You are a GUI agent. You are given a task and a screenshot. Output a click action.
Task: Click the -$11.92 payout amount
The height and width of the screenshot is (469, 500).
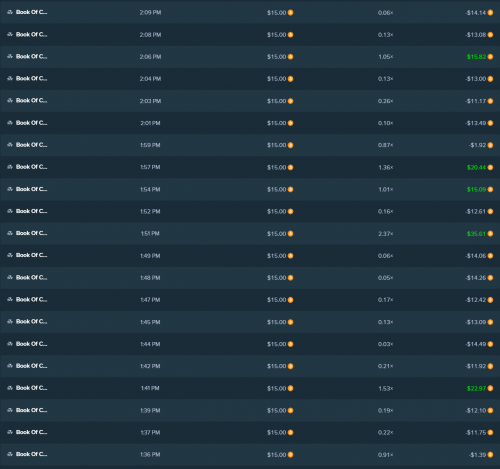pyautogui.click(x=476, y=366)
